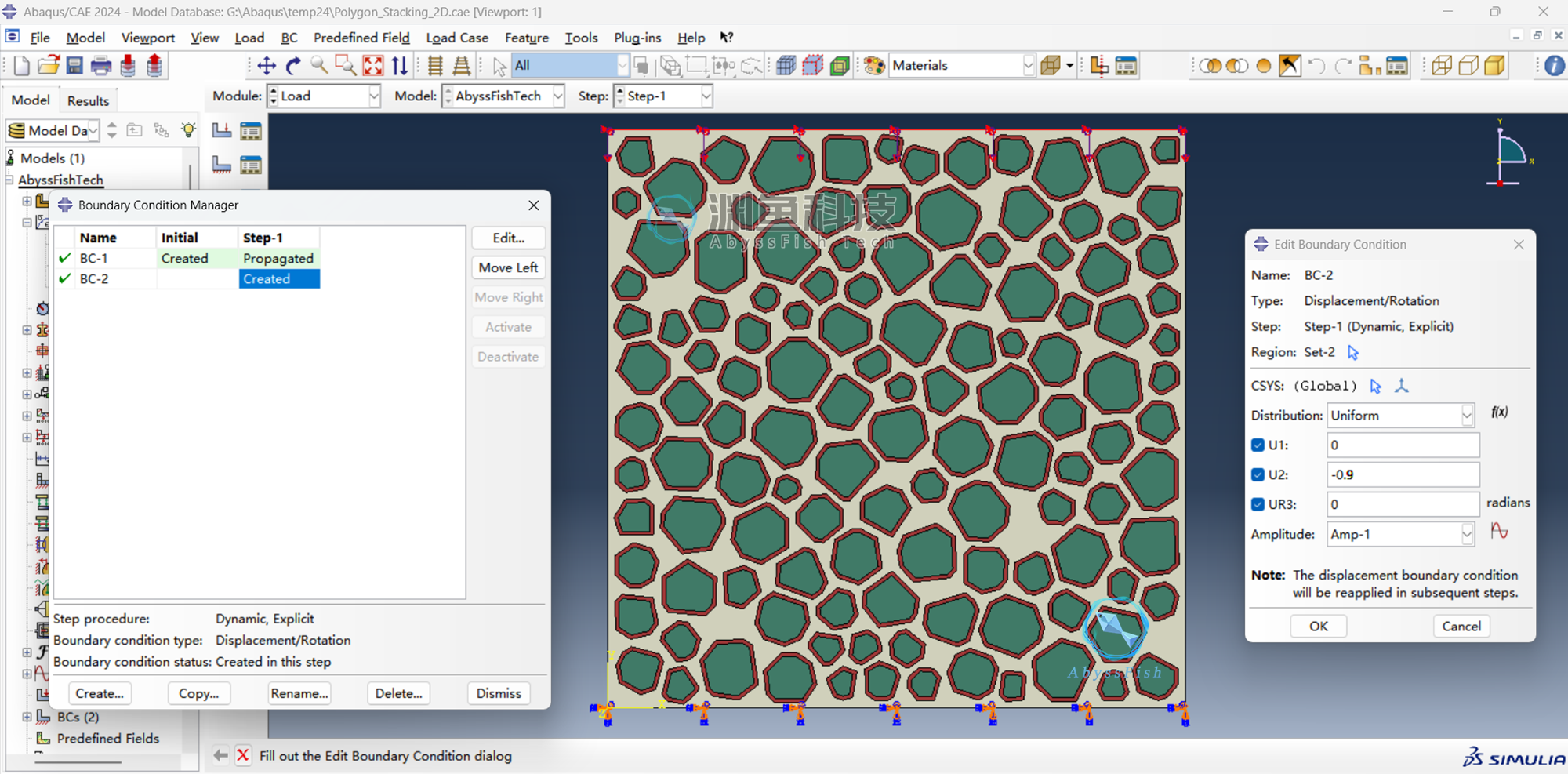This screenshot has width=1568, height=774.
Task: Click the create amplitude icon beside Amp-1
Action: [1499, 532]
